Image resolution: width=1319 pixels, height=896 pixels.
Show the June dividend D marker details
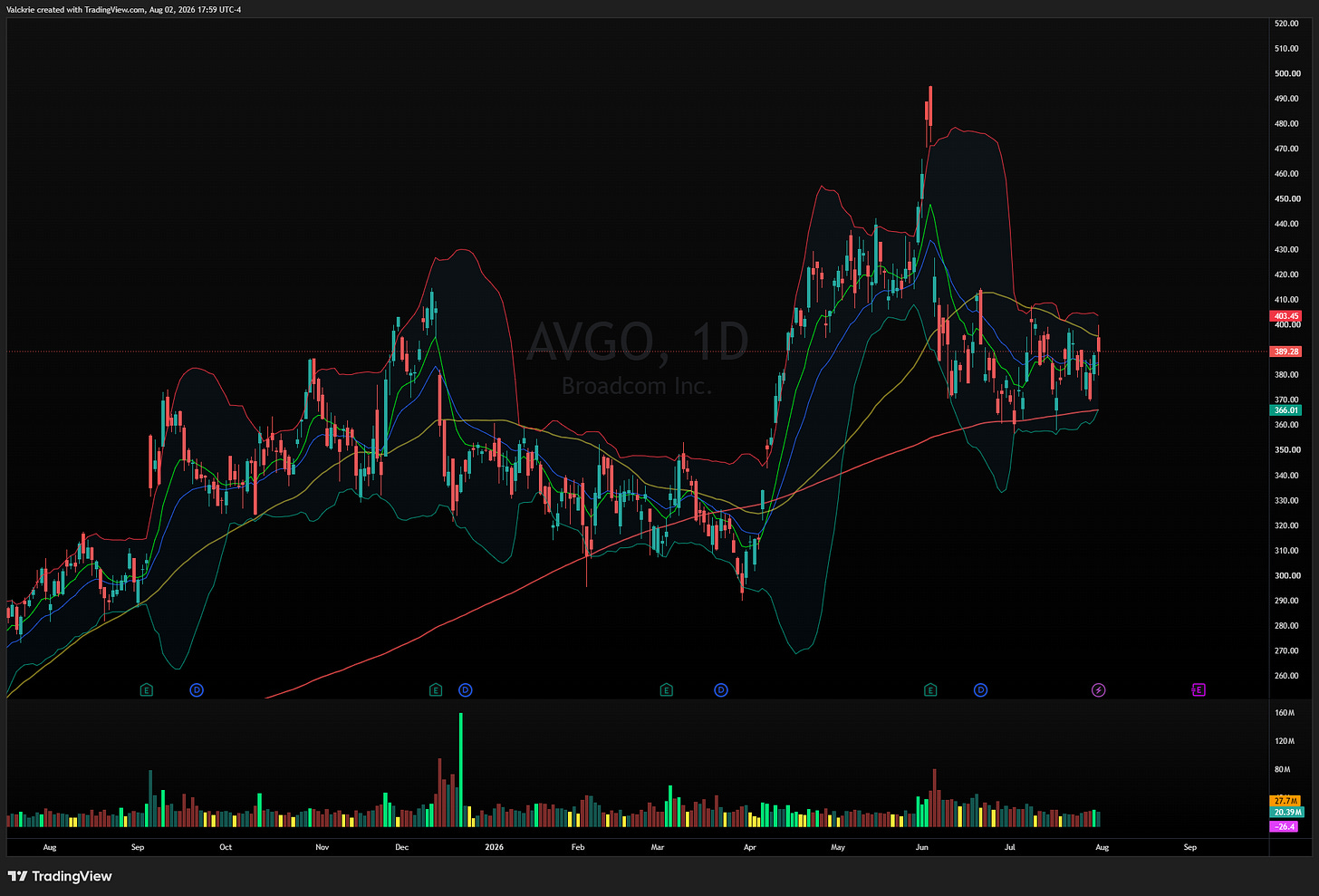(980, 690)
